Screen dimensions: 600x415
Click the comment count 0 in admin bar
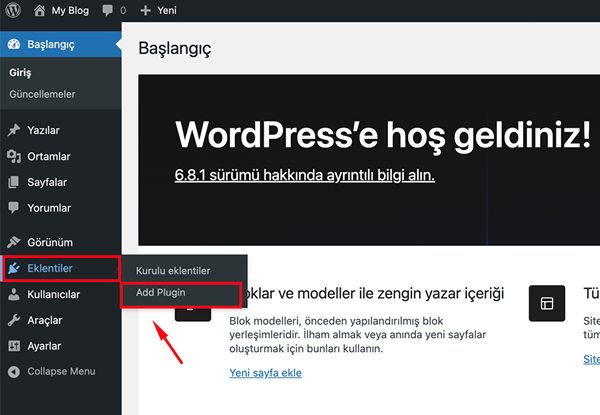point(123,10)
